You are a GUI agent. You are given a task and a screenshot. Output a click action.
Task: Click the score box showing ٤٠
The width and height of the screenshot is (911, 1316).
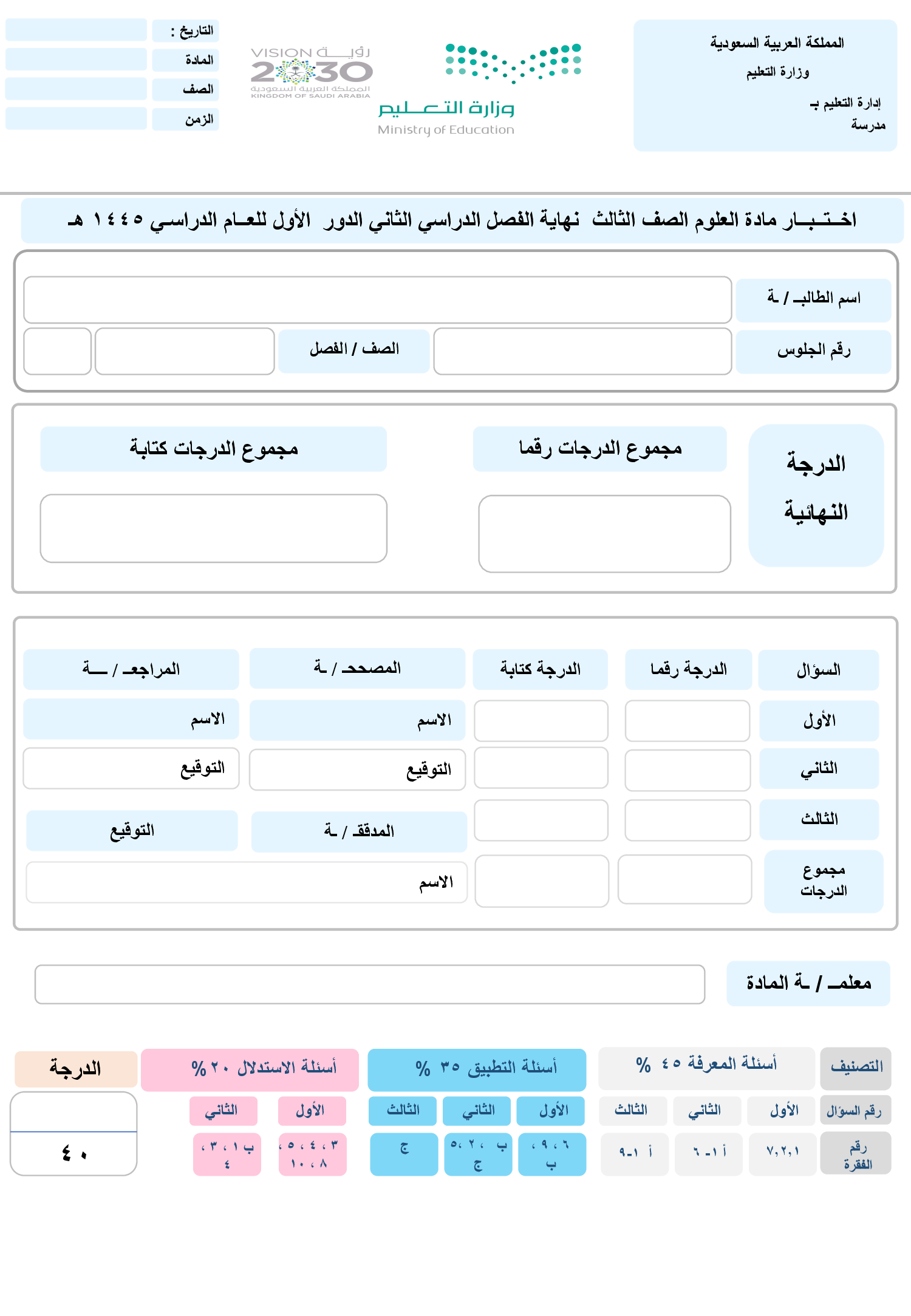pos(73,1153)
